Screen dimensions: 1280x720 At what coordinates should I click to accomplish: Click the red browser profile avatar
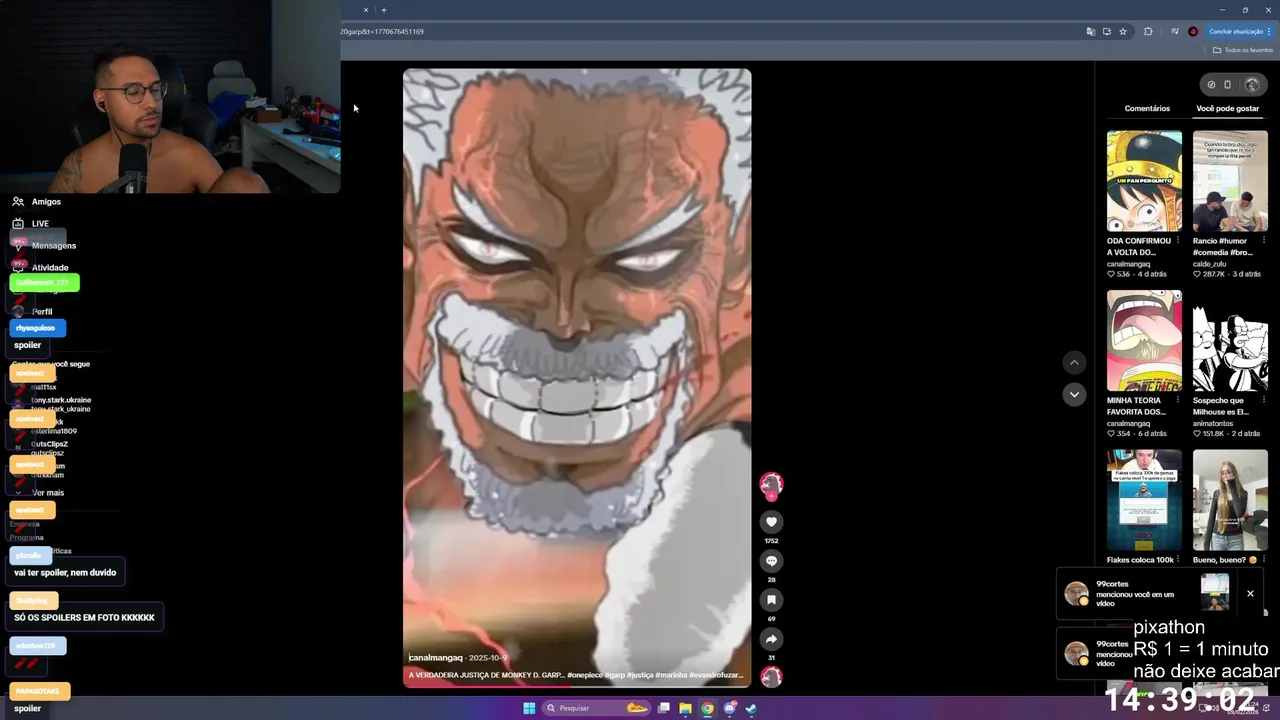click(1193, 31)
